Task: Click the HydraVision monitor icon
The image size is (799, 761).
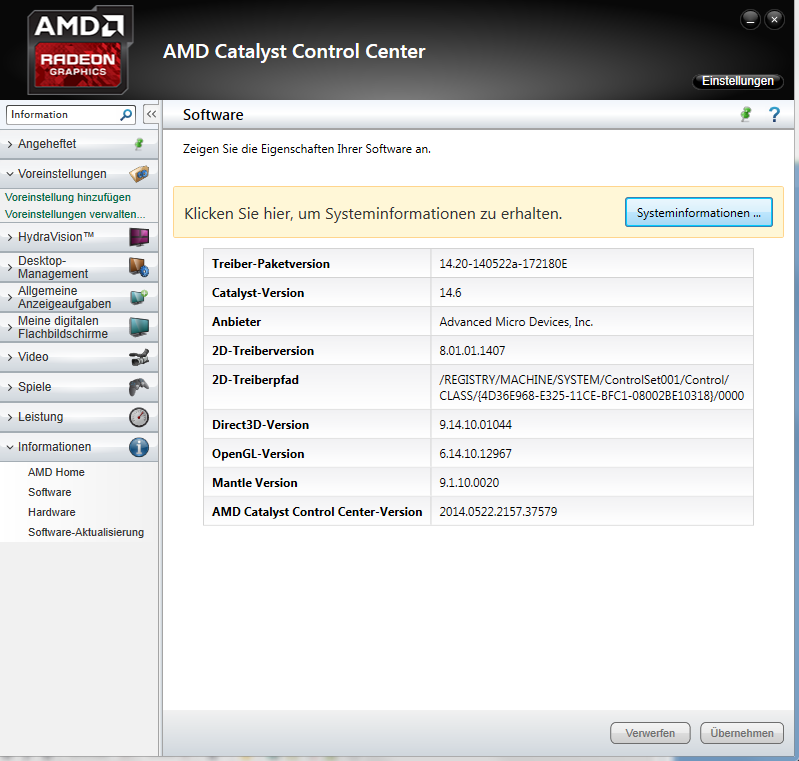Action: coord(139,237)
